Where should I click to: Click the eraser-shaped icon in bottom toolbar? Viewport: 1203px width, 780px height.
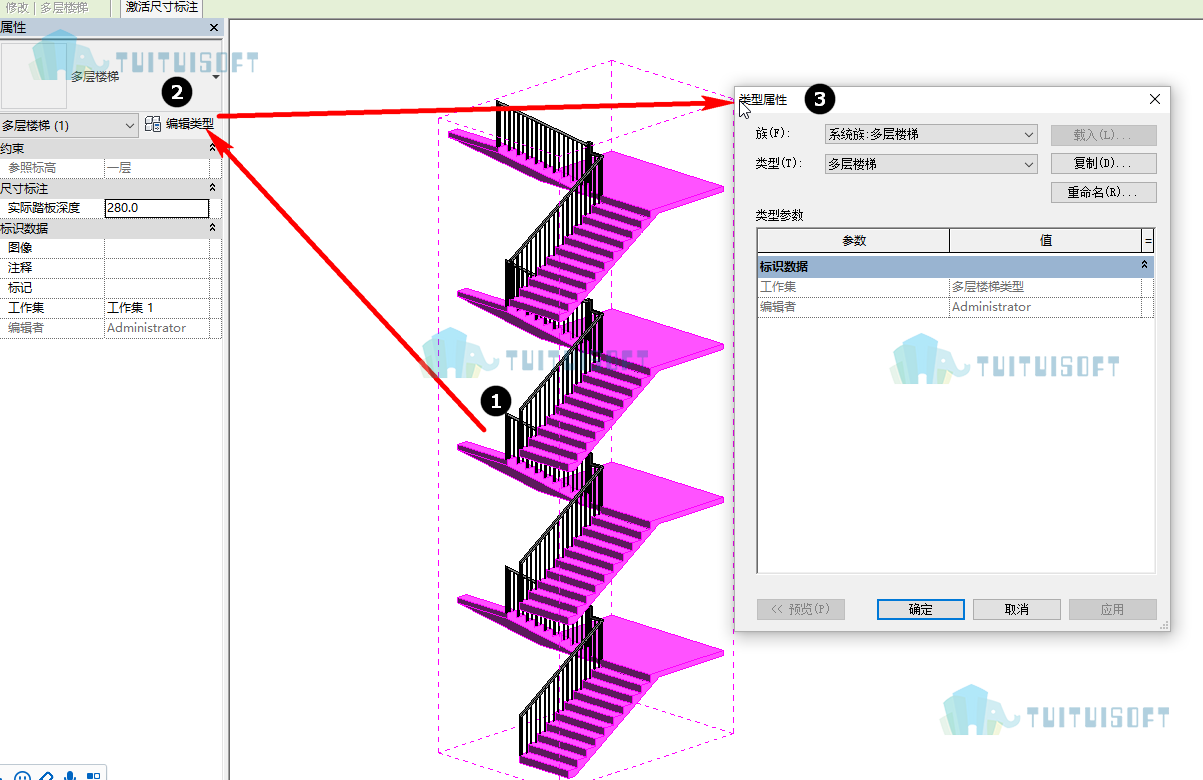tap(46, 776)
